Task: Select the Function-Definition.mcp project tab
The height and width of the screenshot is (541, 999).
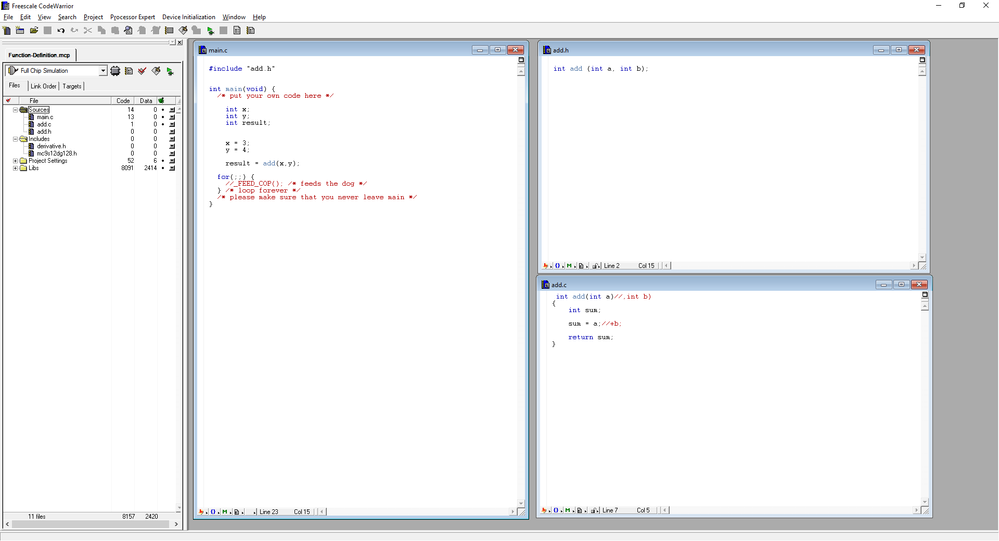Action: click(x=40, y=55)
